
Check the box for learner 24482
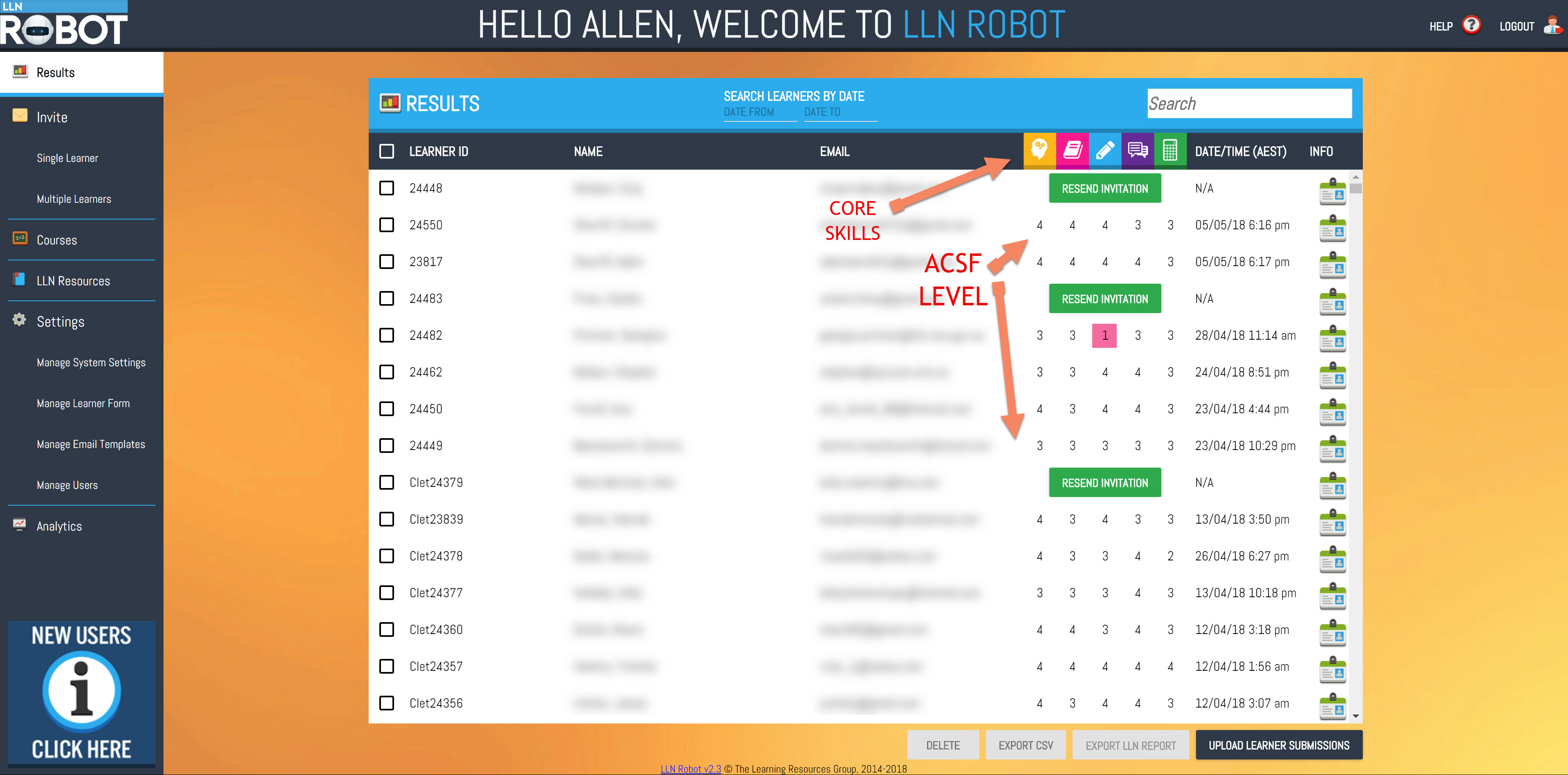point(387,336)
